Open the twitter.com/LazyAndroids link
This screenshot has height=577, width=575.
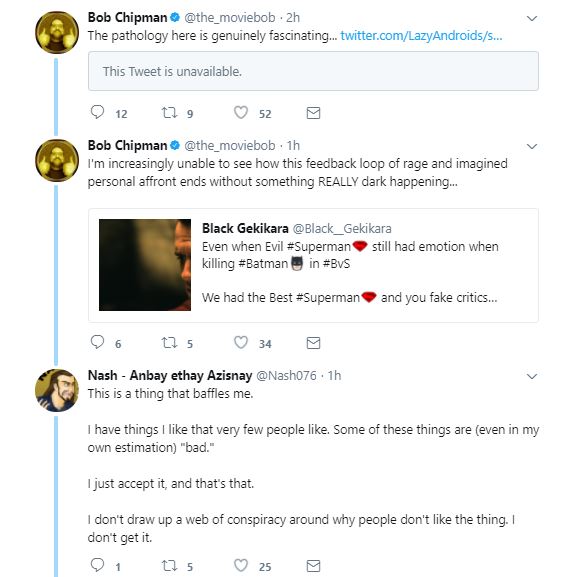tap(421, 36)
